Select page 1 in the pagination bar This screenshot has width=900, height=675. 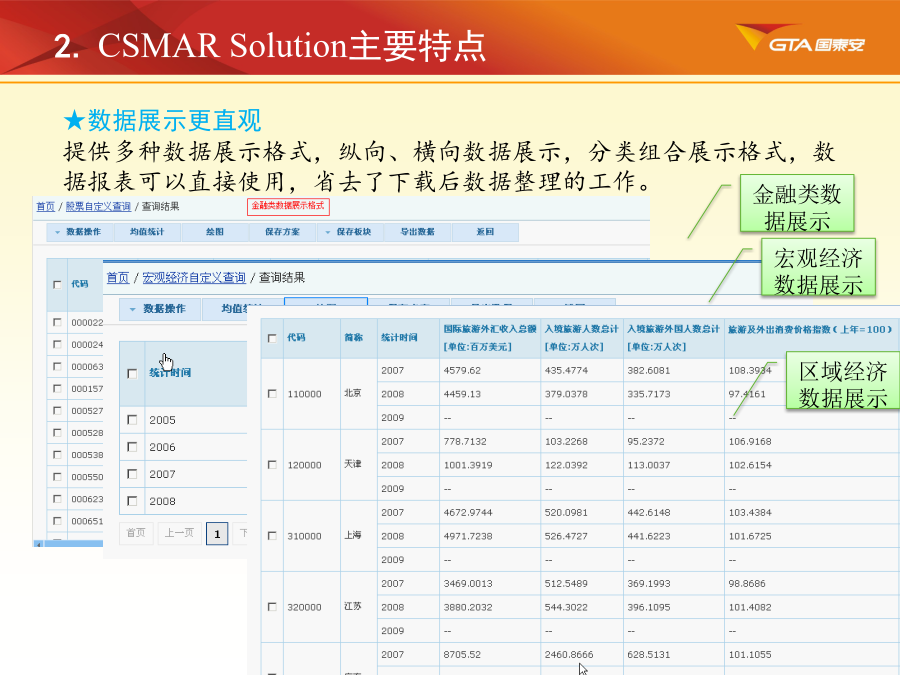[217, 534]
